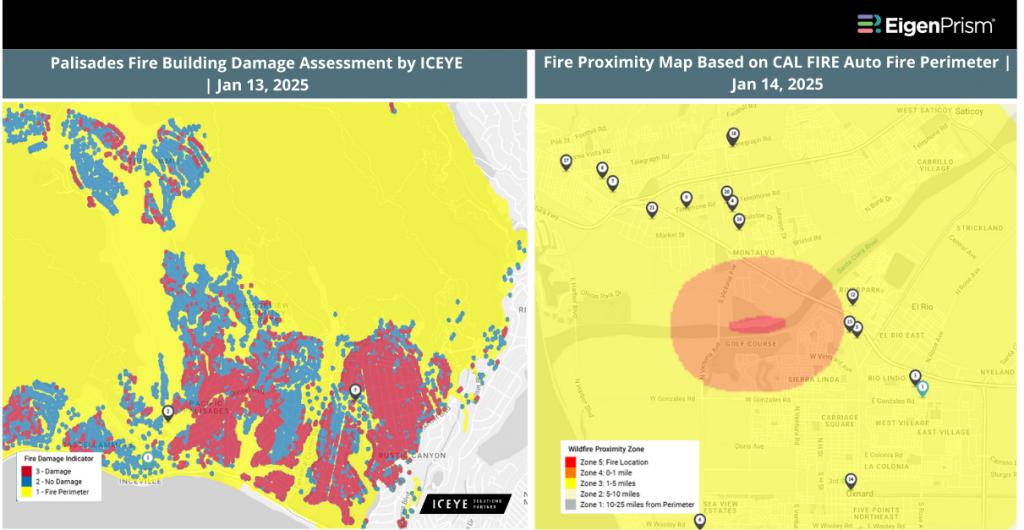Click map marker 1 near Inceville
The image size is (1024, 530).
pyautogui.click(x=148, y=460)
